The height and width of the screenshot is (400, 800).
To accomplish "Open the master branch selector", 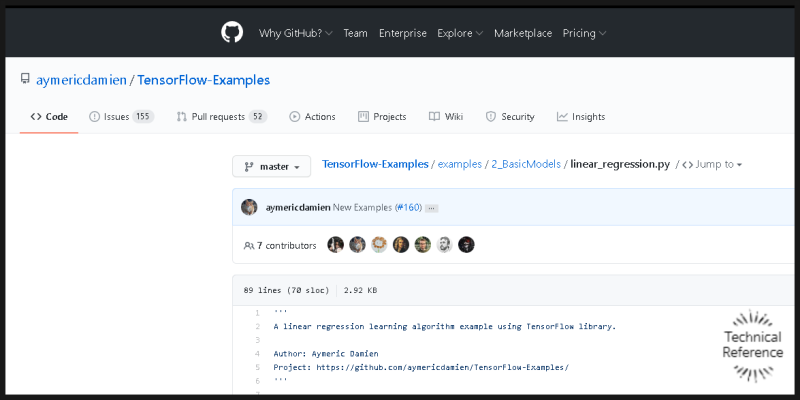I will tap(271, 166).
